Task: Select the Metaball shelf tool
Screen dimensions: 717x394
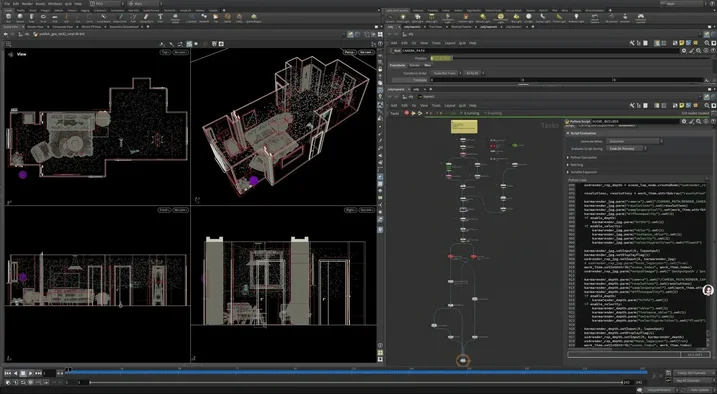Action: (204, 18)
